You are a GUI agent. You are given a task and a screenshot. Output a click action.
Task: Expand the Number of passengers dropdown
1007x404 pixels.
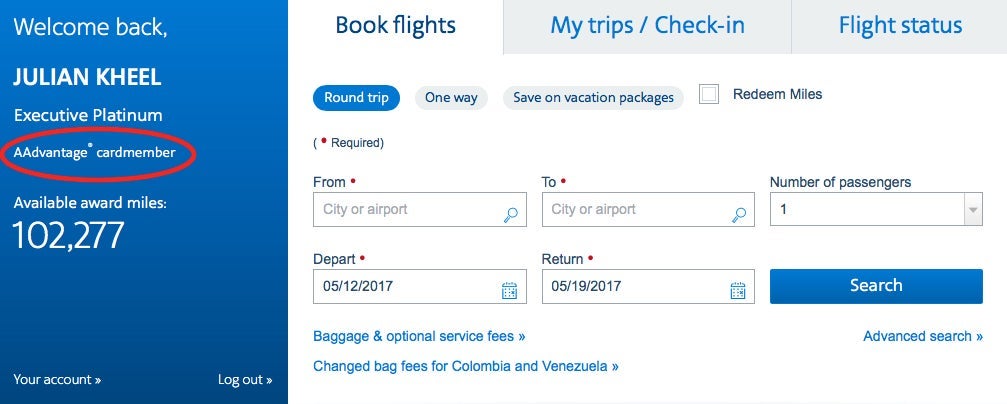pos(972,210)
